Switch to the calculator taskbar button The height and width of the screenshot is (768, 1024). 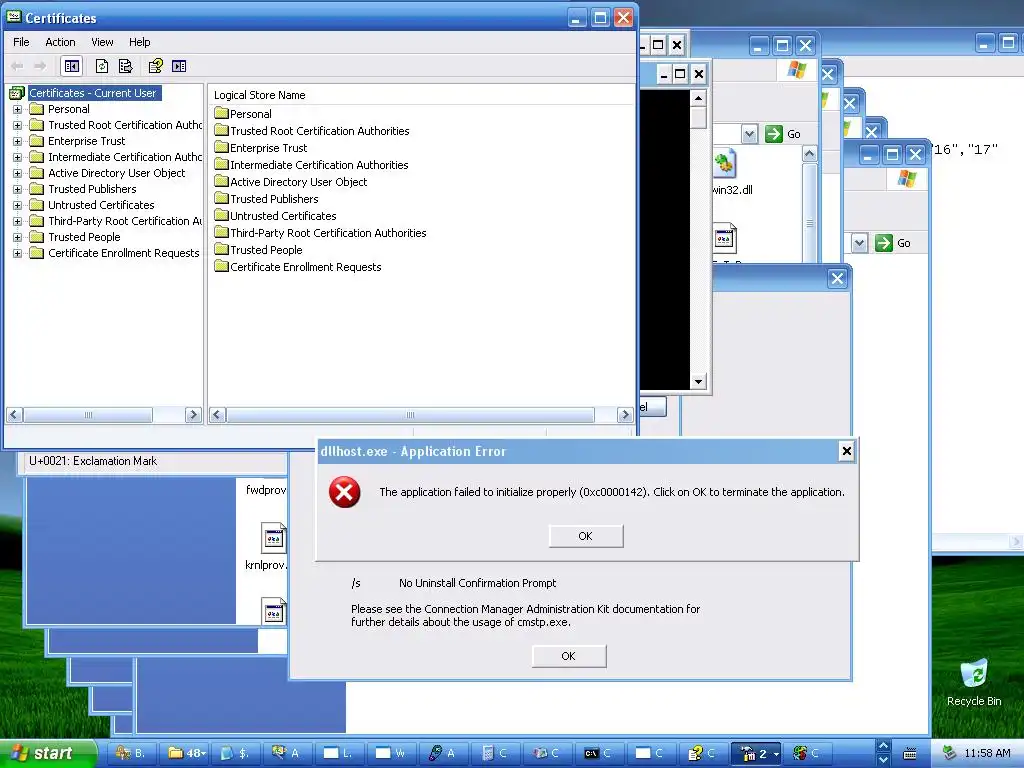496,753
